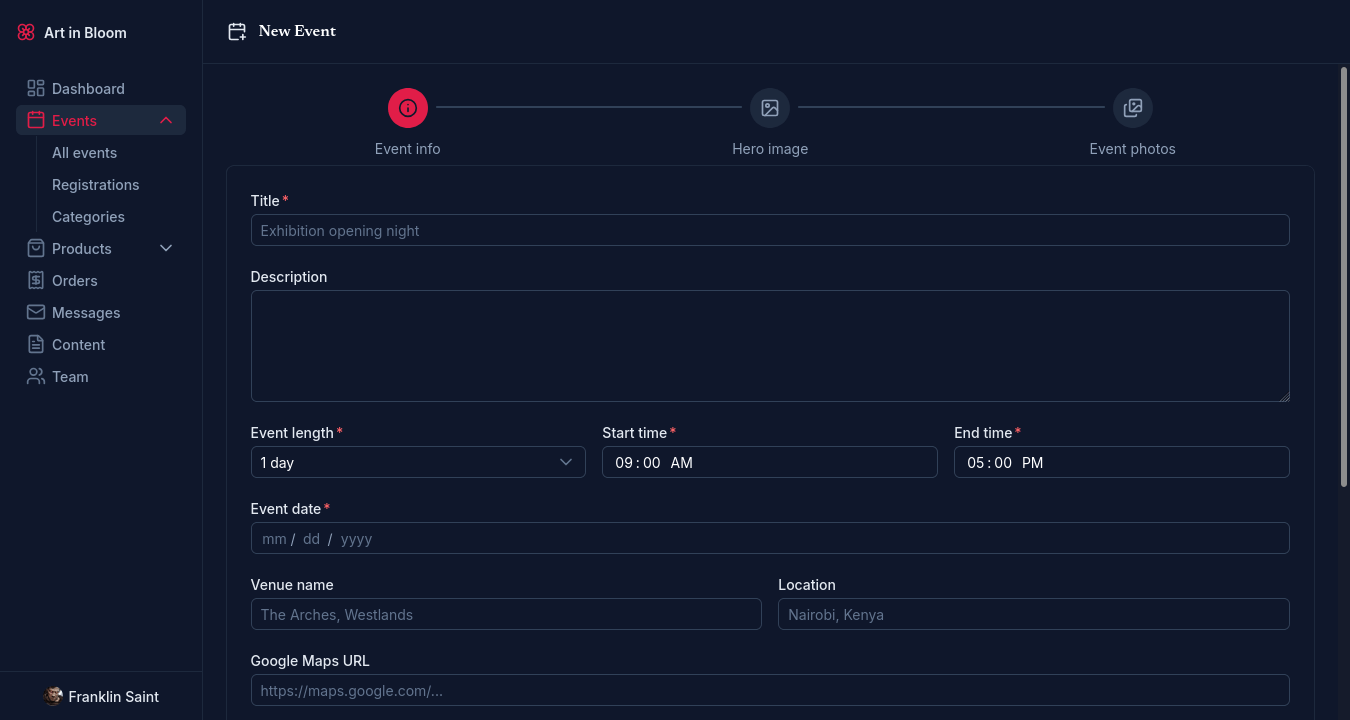Select the Hero image step icon
1350x720 pixels.
(770, 108)
